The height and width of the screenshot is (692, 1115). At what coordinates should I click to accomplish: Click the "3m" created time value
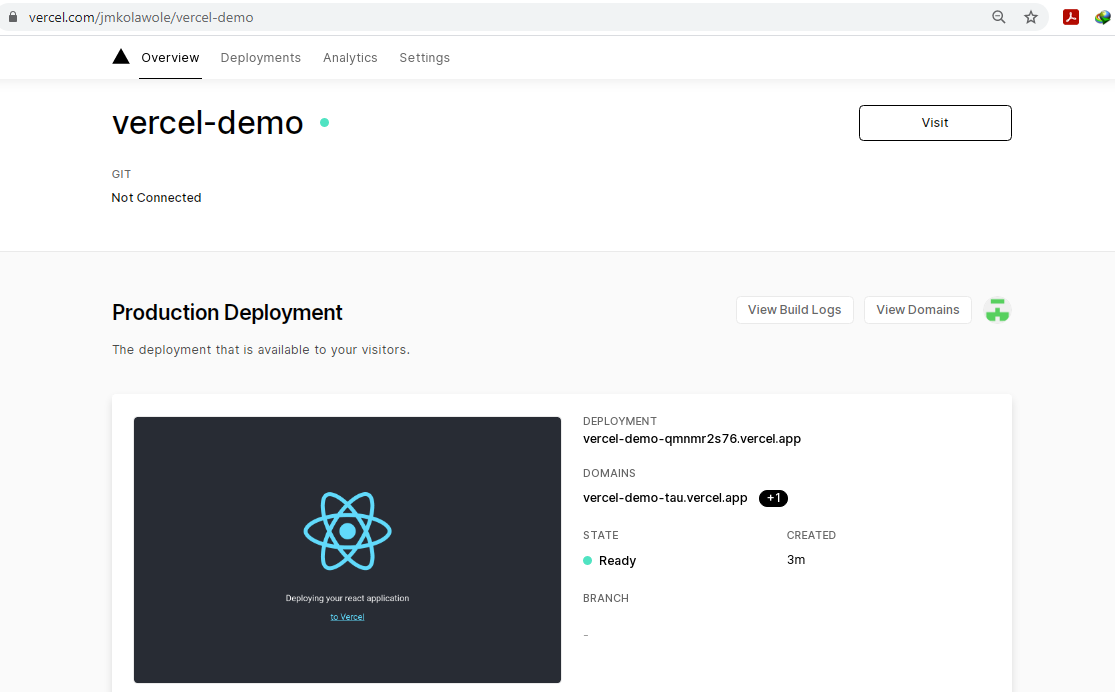click(x=796, y=560)
